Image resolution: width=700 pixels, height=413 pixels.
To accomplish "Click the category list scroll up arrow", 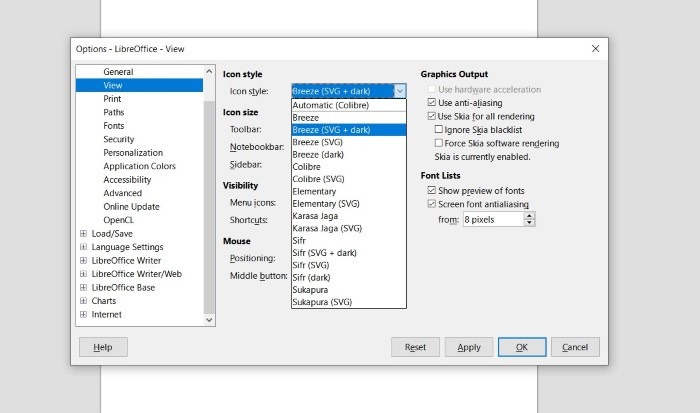I will tap(209, 71).
